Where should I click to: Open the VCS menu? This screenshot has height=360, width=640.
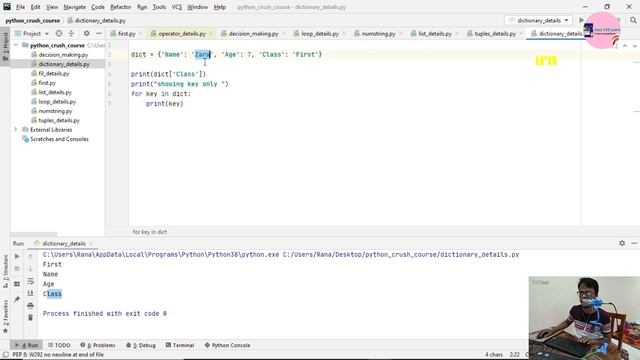pyautogui.click(x=177, y=7)
